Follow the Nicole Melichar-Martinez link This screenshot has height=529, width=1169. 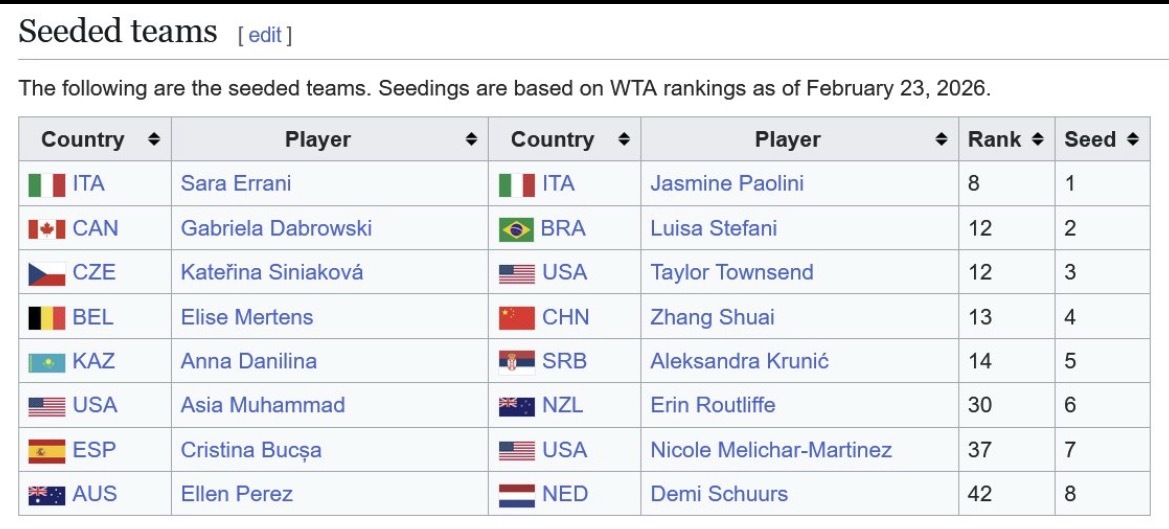coord(771,450)
